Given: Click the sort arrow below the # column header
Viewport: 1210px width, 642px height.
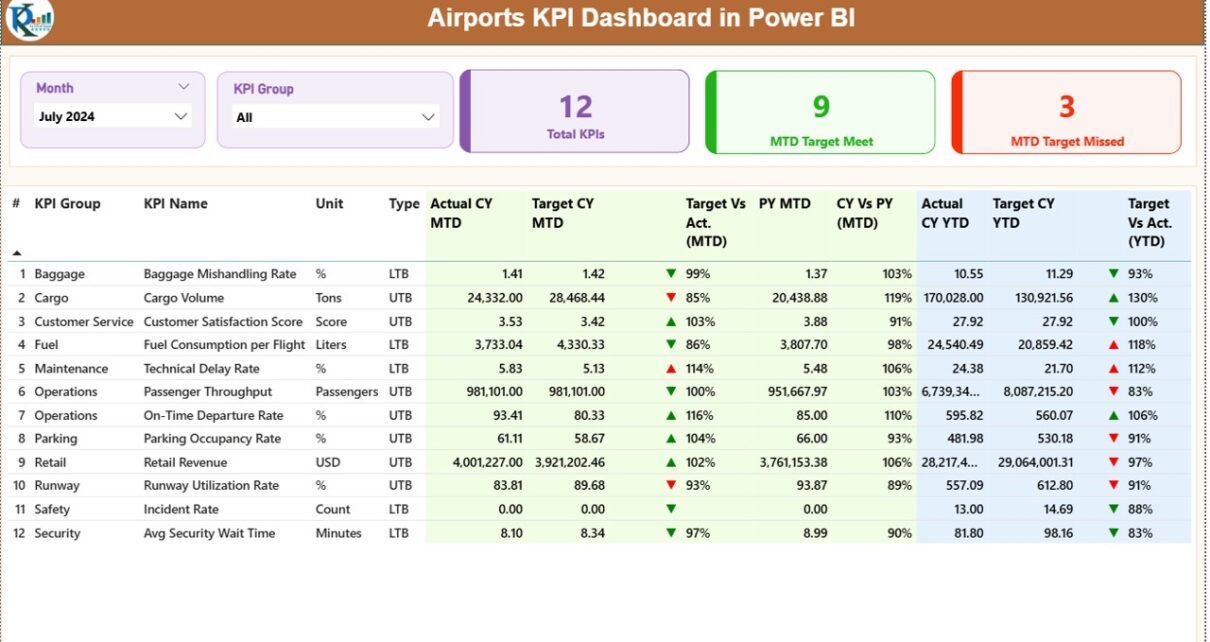Looking at the screenshot, I should pyautogui.click(x=17, y=253).
